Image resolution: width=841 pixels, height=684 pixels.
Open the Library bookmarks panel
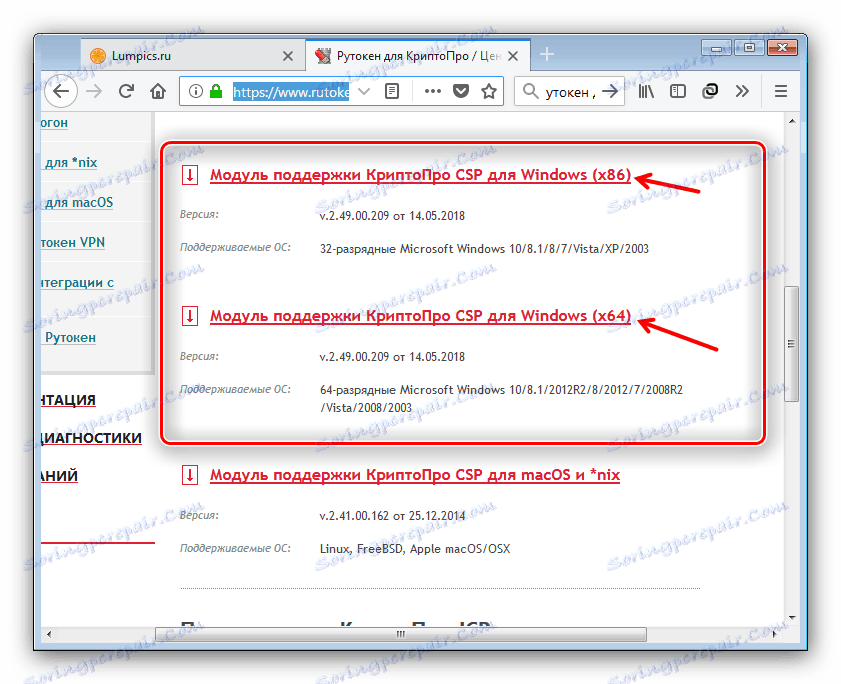click(x=646, y=92)
